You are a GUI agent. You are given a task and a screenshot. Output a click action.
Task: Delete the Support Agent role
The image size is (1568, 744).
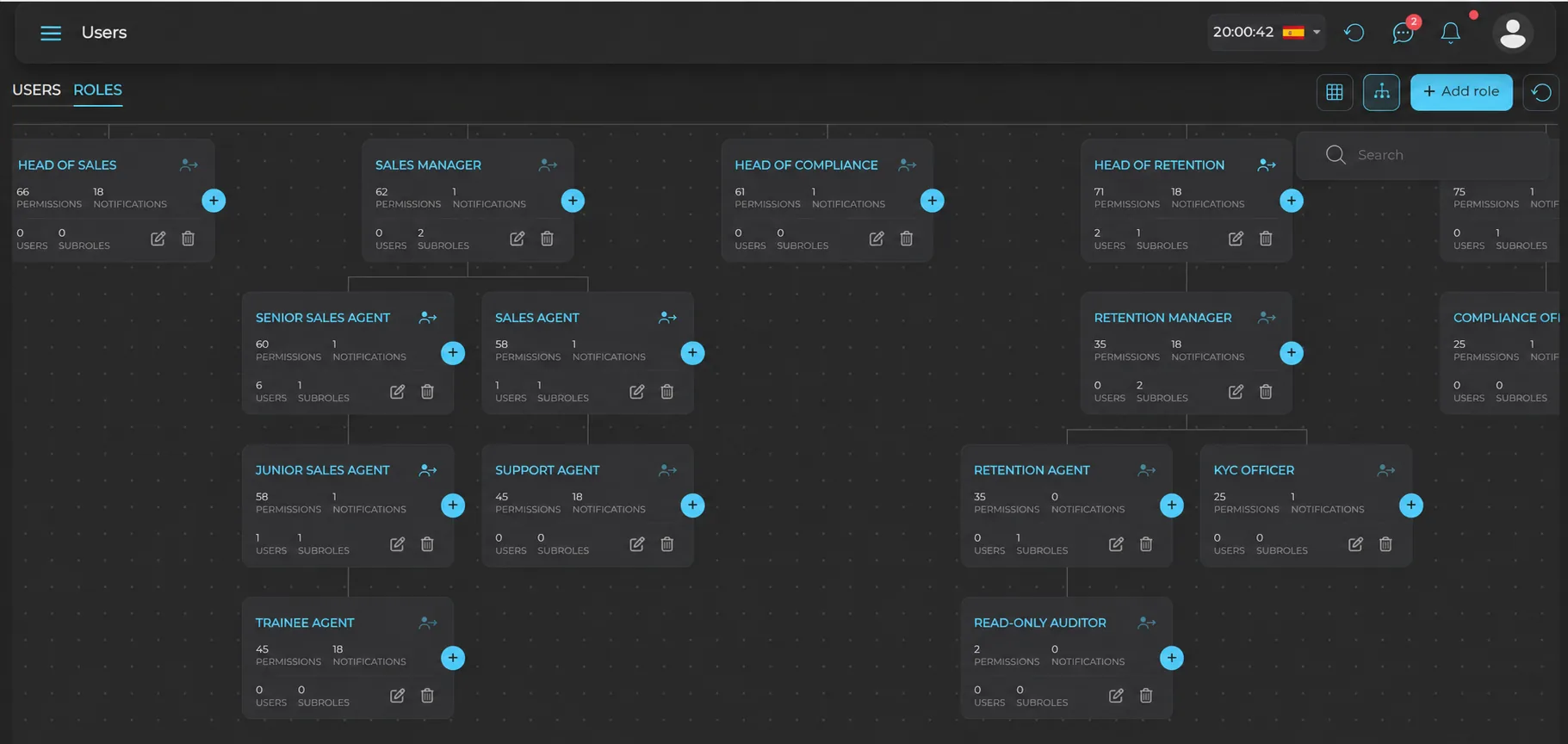point(666,544)
